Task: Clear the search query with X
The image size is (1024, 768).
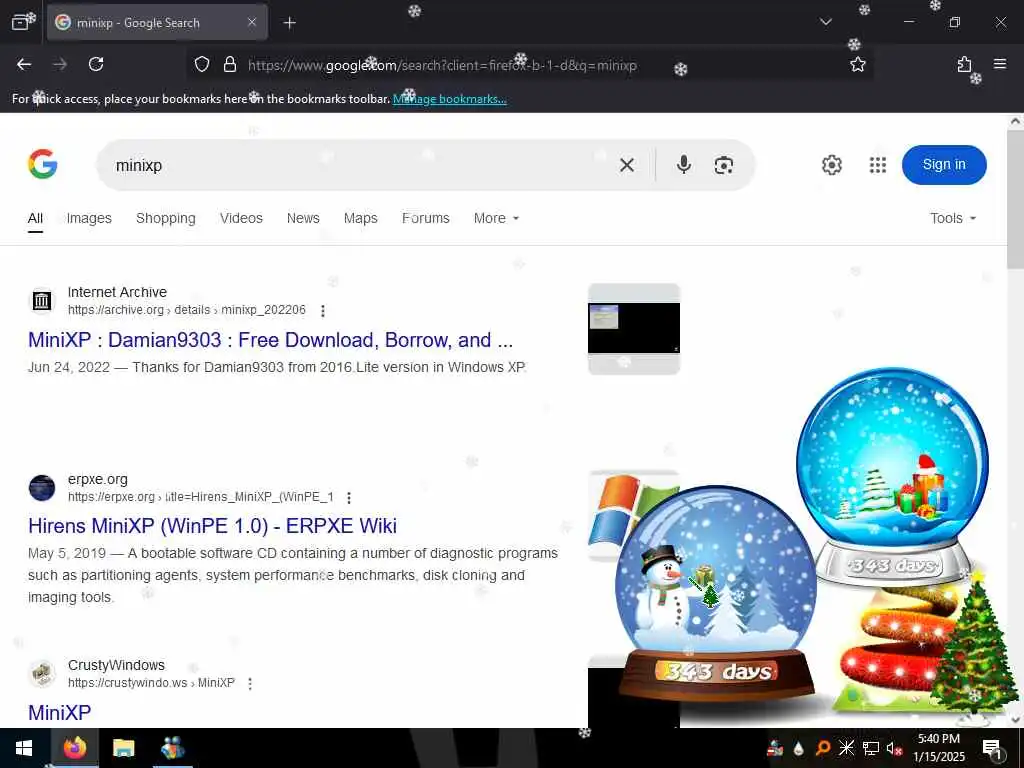Action: [x=626, y=165]
